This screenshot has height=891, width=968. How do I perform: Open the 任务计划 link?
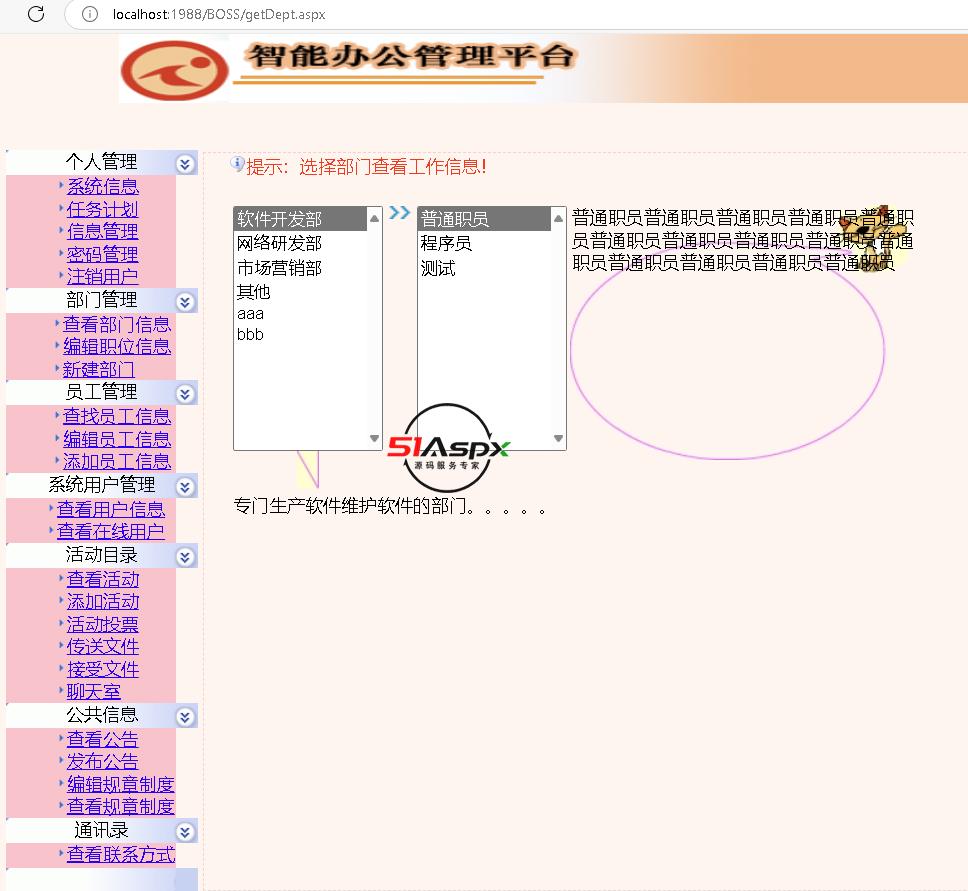point(102,209)
